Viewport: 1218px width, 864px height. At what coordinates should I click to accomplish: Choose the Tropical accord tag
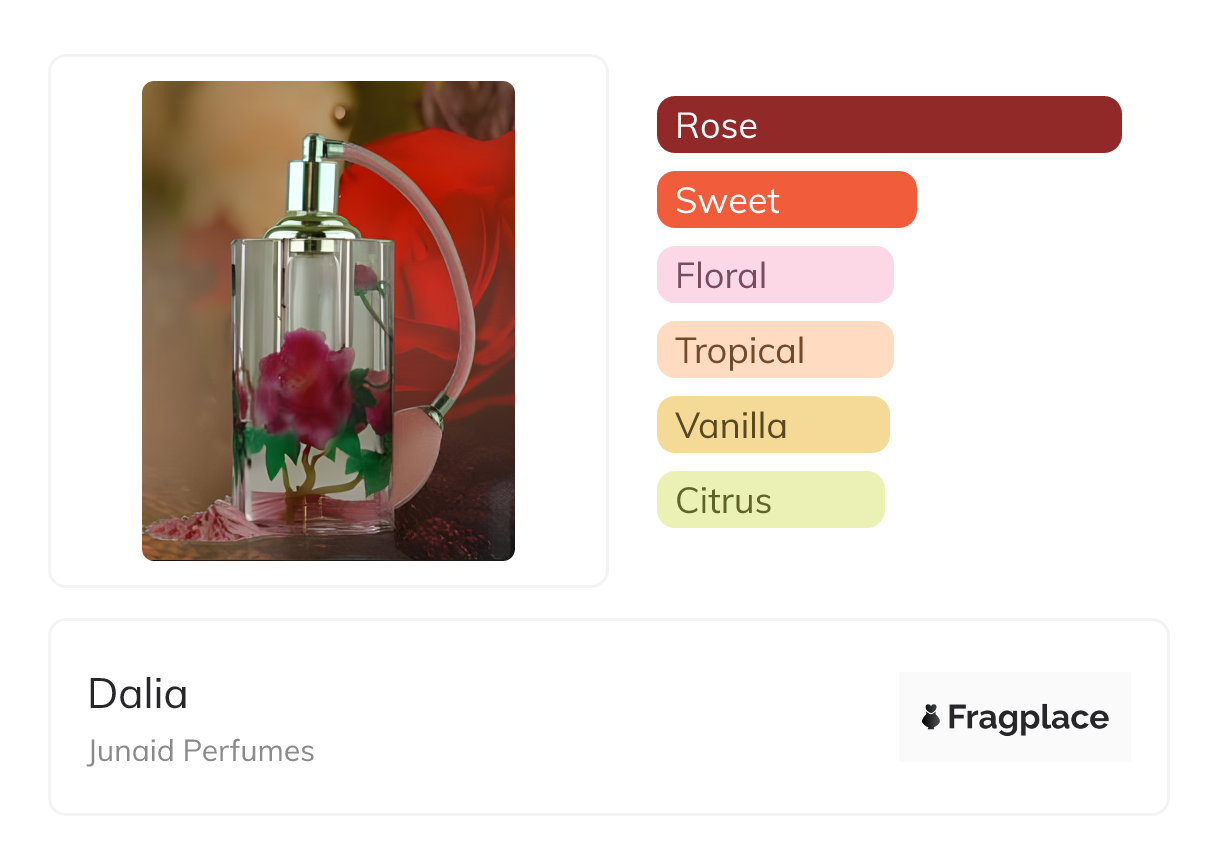point(775,350)
